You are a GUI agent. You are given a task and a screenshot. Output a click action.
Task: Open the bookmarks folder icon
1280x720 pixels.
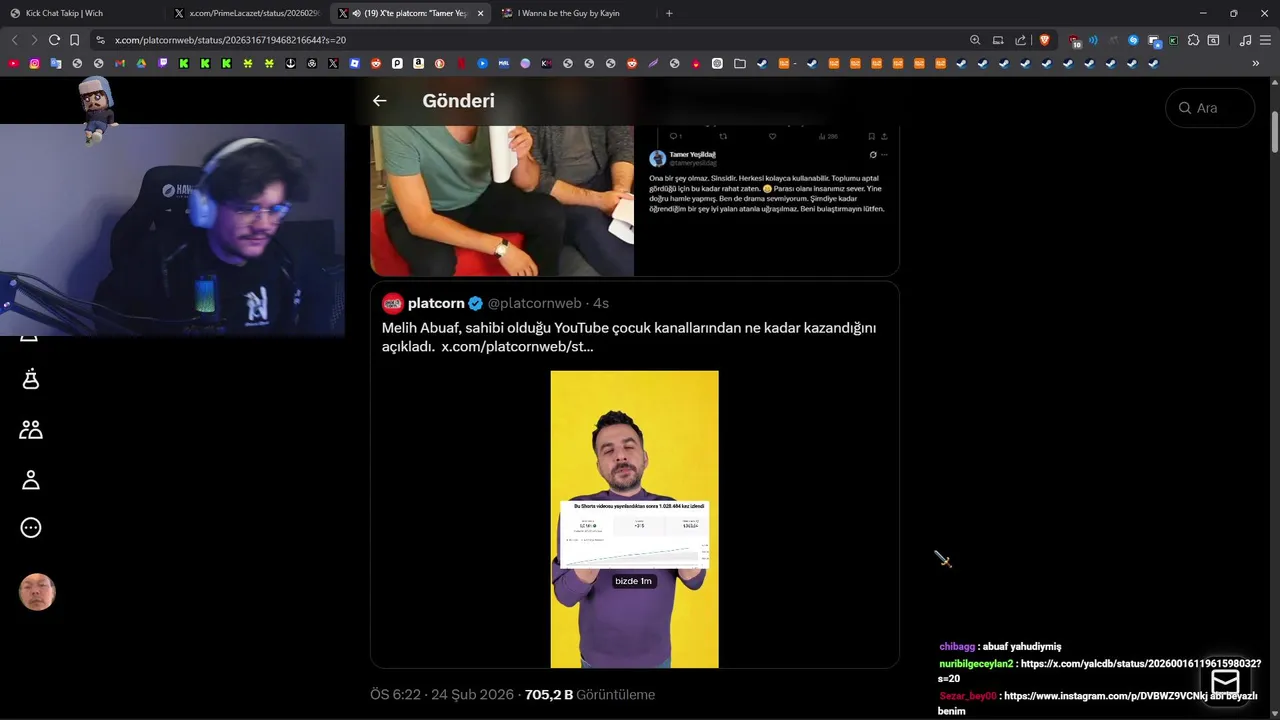tap(740, 63)
